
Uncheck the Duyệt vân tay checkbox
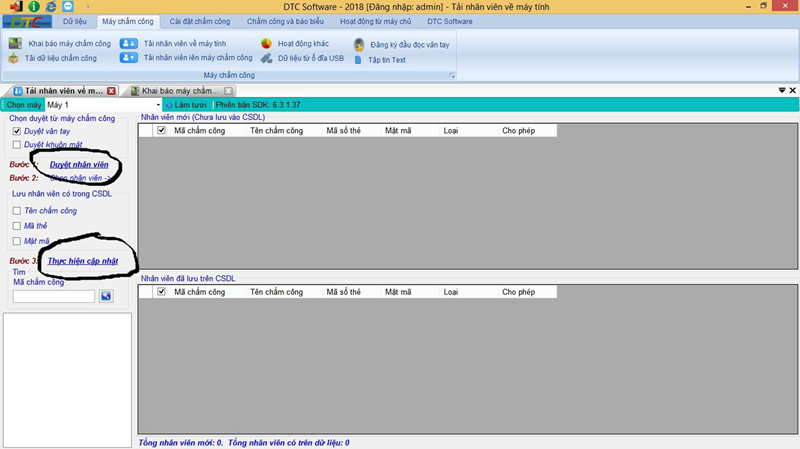point(16,131)
